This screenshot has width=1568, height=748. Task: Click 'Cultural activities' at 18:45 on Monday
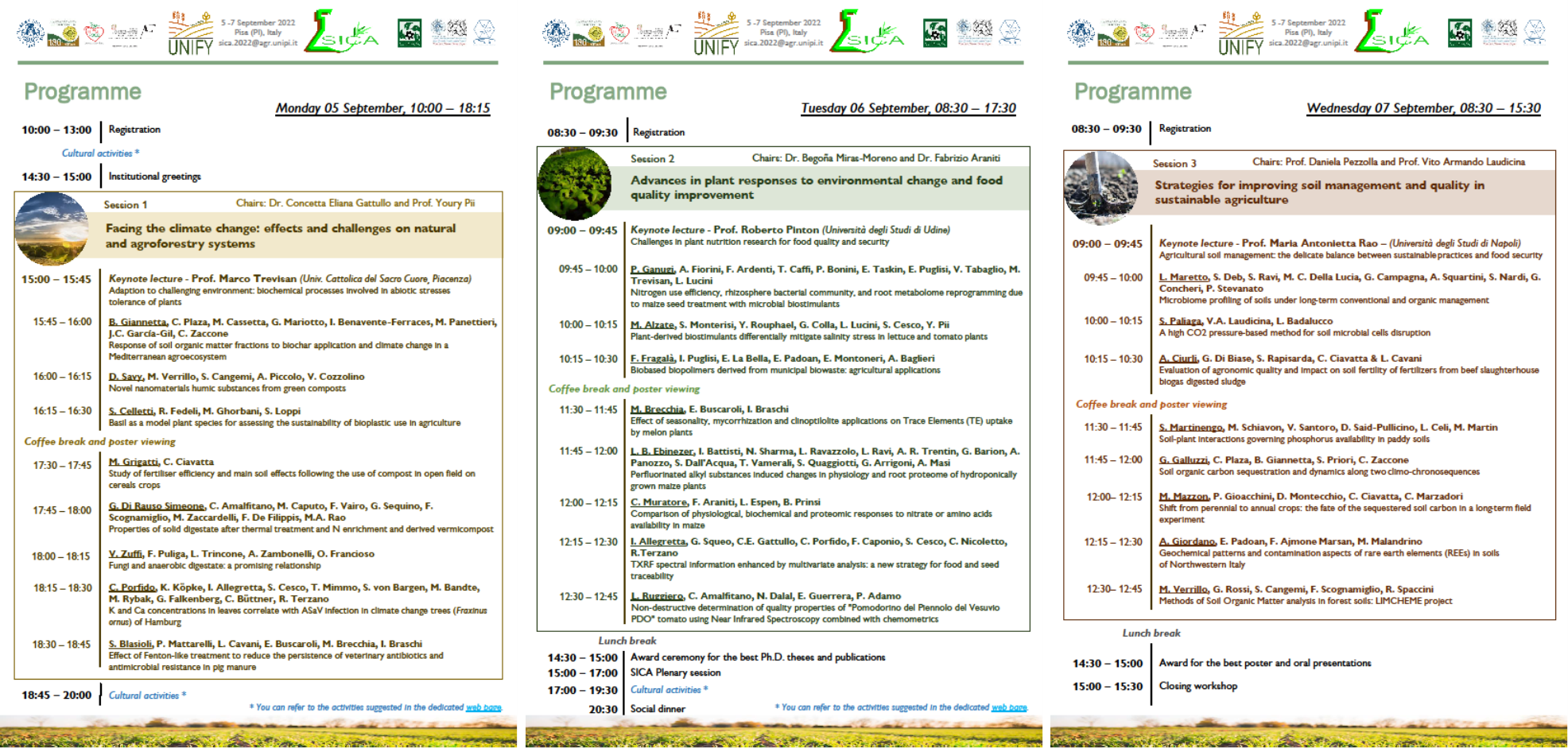coord(146,696)
